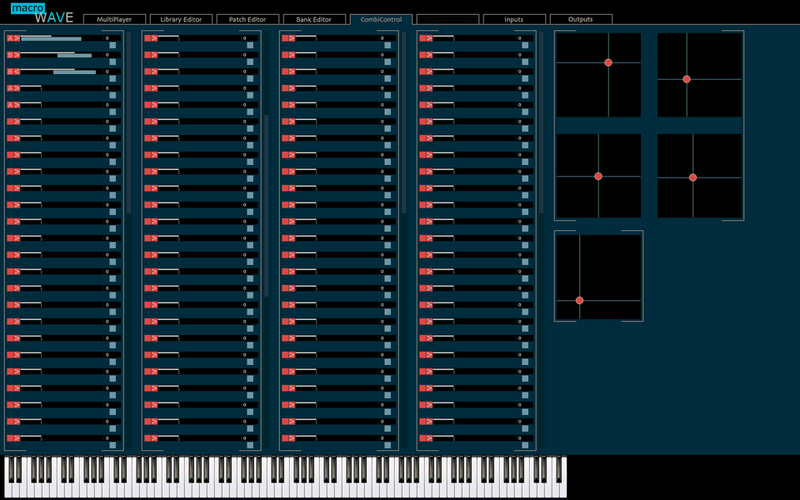The width and height of the screenshot is (800, 500).
Task: Click the '>' arrow in fourth column's top row
Action: 430,38
